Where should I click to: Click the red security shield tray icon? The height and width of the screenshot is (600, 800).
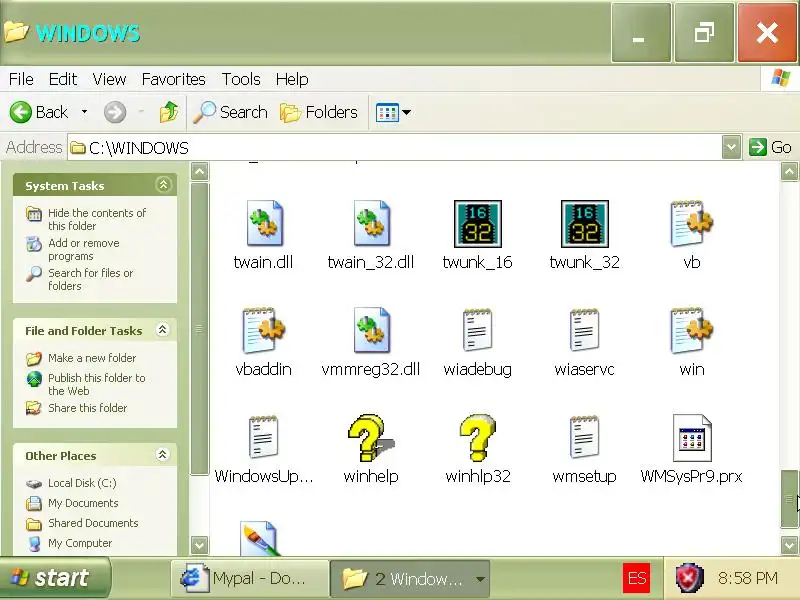point(690,579)
